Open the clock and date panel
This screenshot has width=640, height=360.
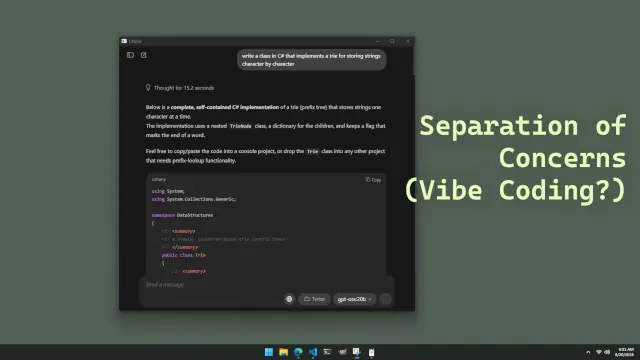tap(624, 352)
